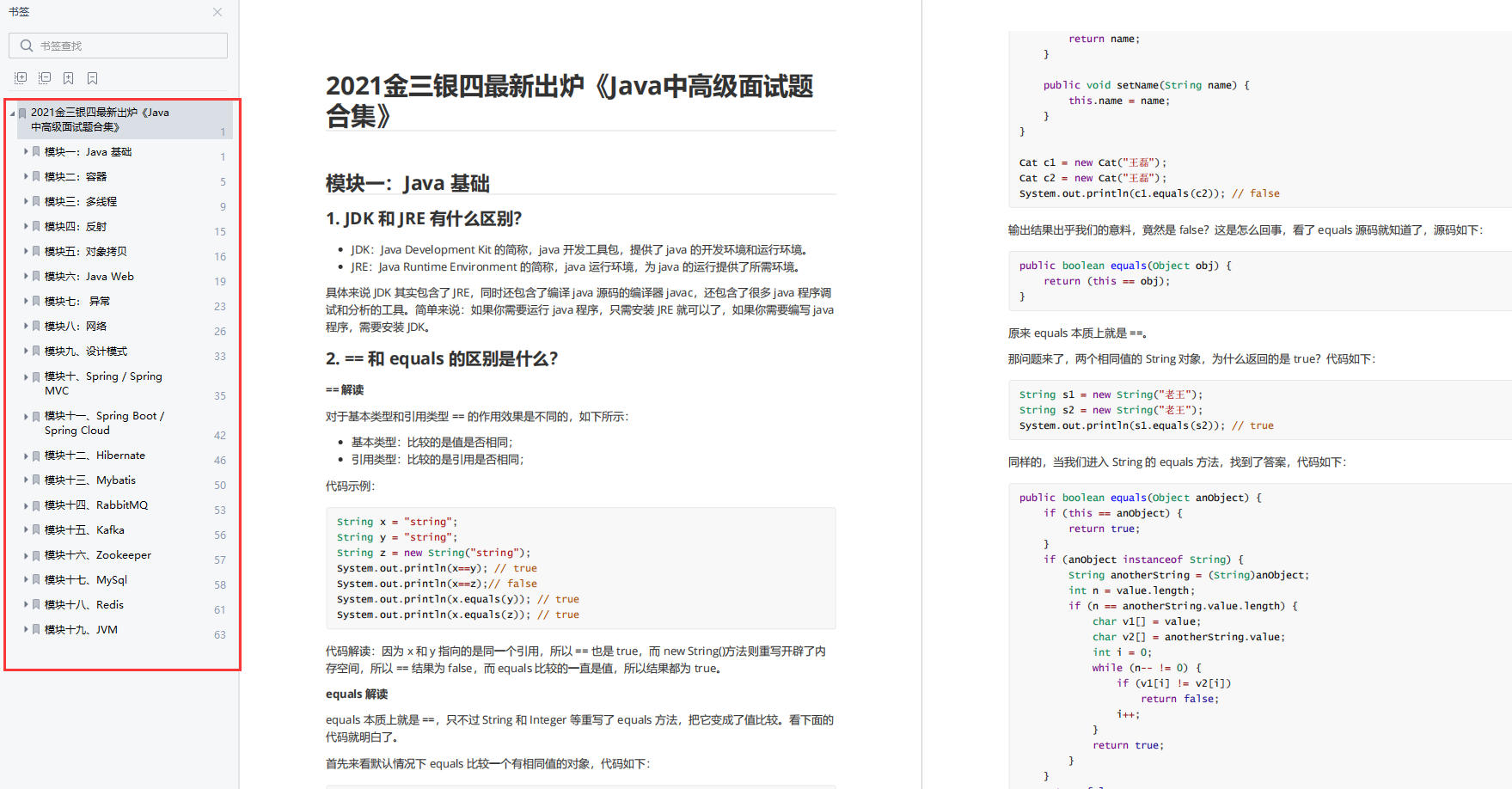
Task: Jump to 模块十四、RabbitMQ bookmark
Action: (x=96, y=505)
